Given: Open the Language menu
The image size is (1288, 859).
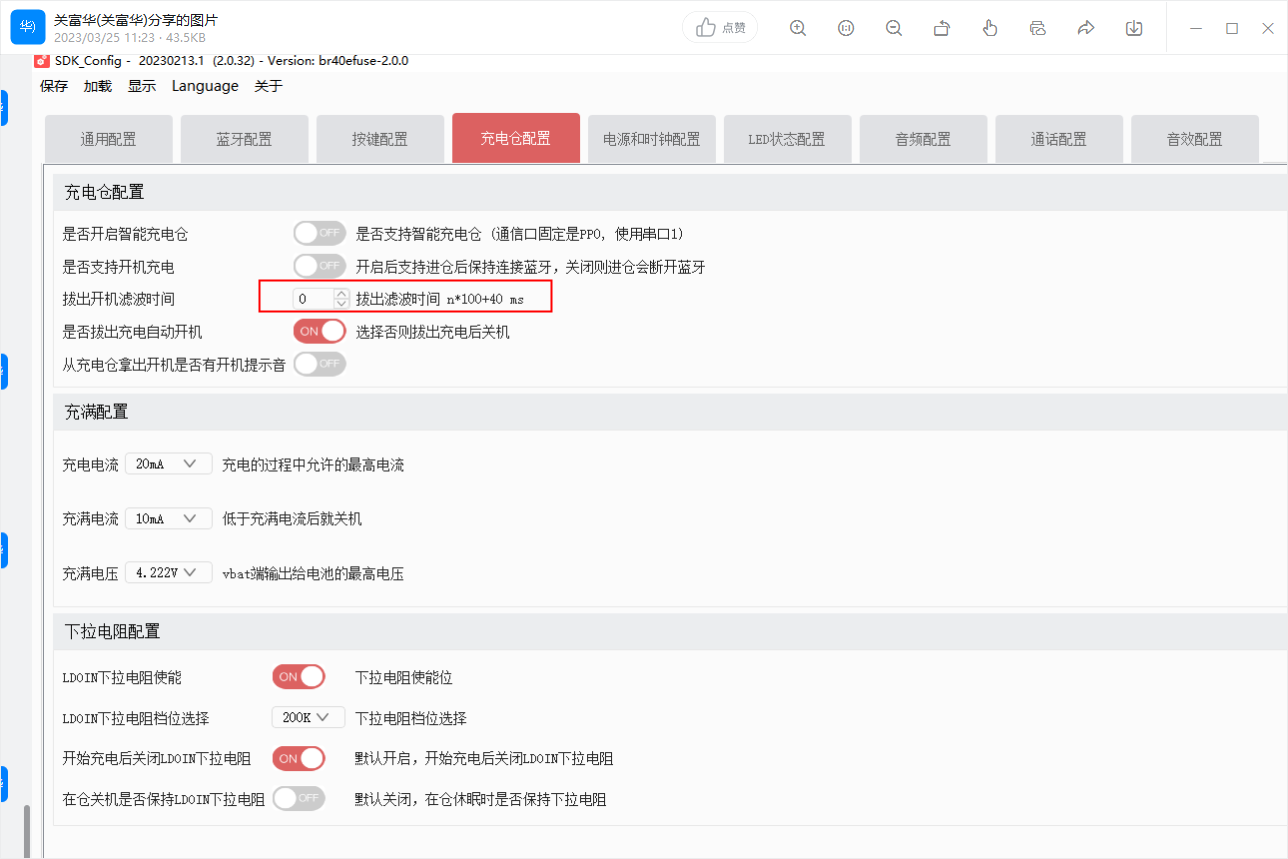Looking at the screenshot, I should click(205, 86).
